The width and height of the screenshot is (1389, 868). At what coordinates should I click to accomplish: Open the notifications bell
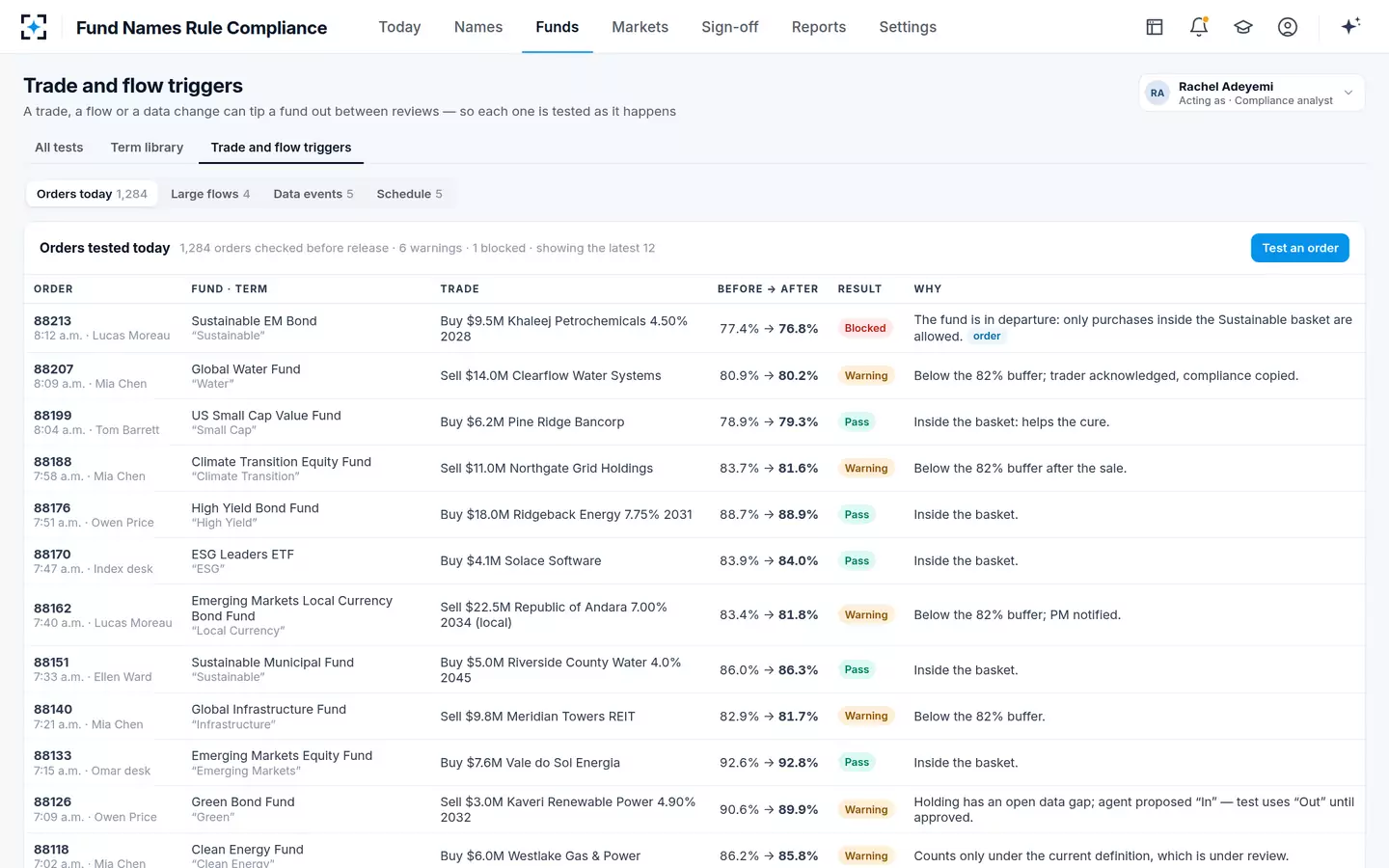[1199, 27]
